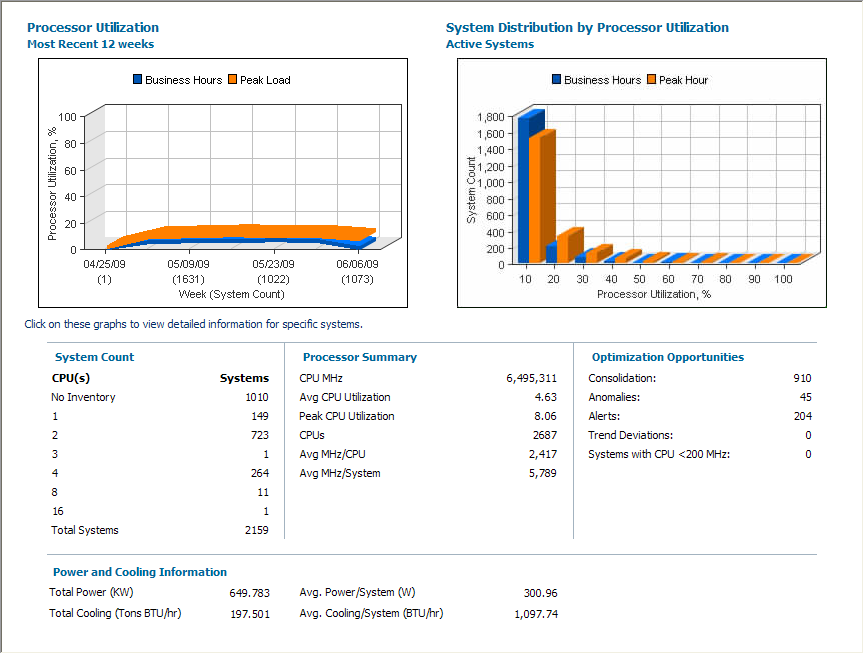Click the Avg CPU Utilization value 4.63
Screen dimensions: 864x654
coord(546,397)
